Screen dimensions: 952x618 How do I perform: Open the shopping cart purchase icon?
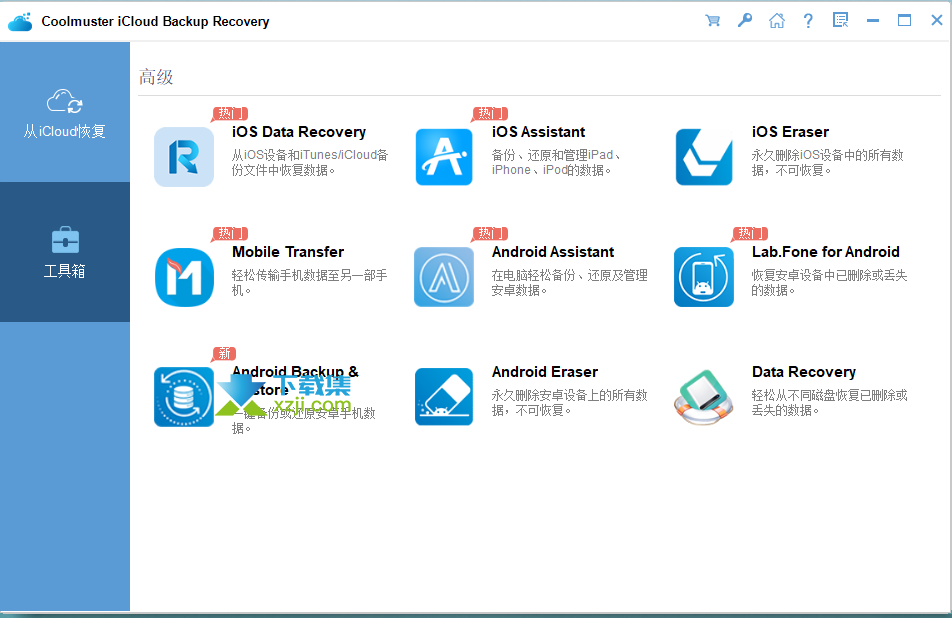(713, 21)
